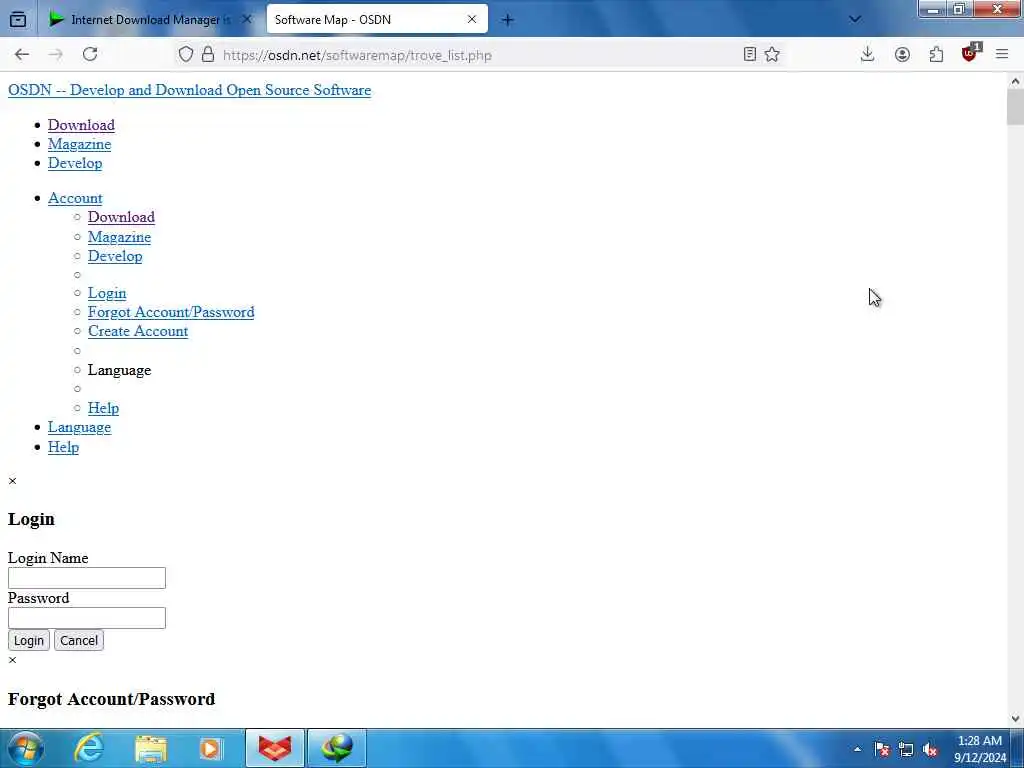Open Windows Explorer folder icon

pos(151,748)
